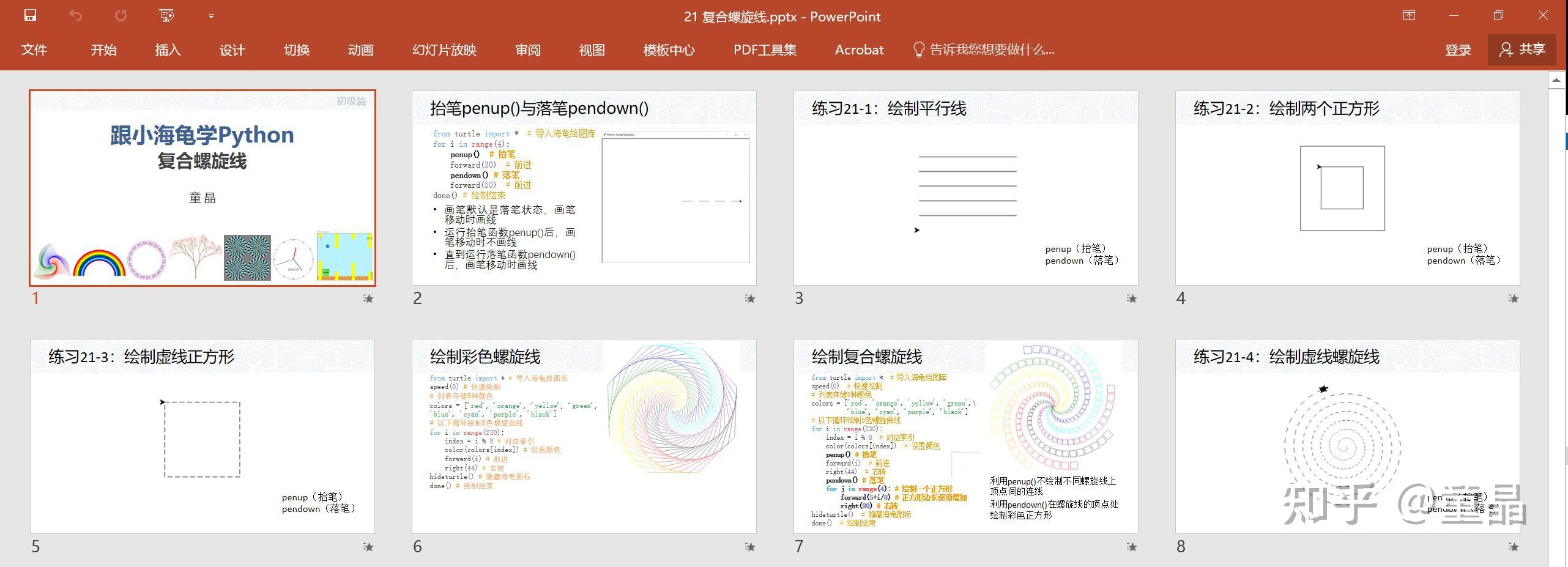The width and height of the screenshot is (1568, 567).
Task: Click the Redo icon in quick access
Action: pyautogui.click(x=121, y=15)
